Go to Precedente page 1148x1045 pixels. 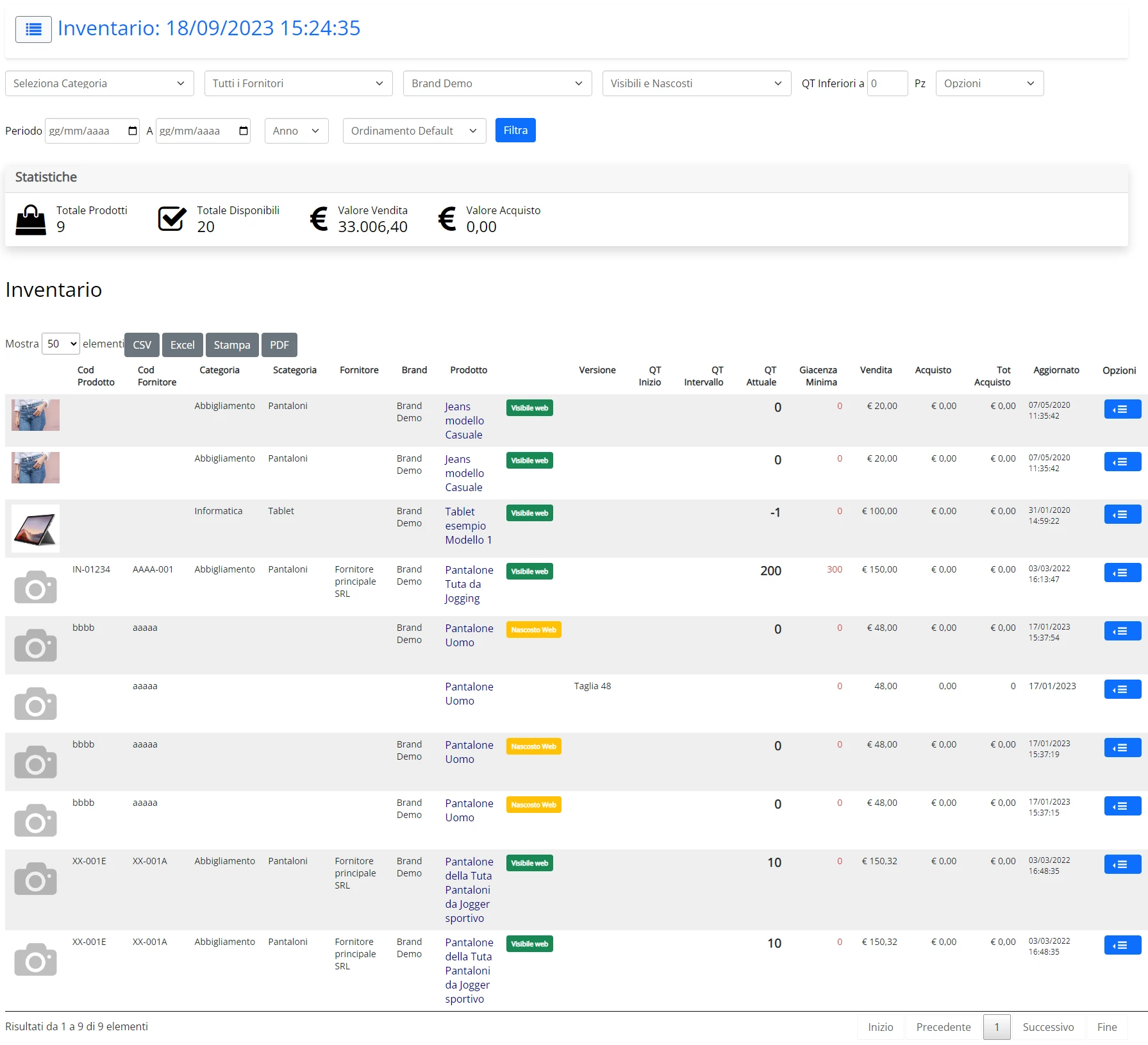944,1027
